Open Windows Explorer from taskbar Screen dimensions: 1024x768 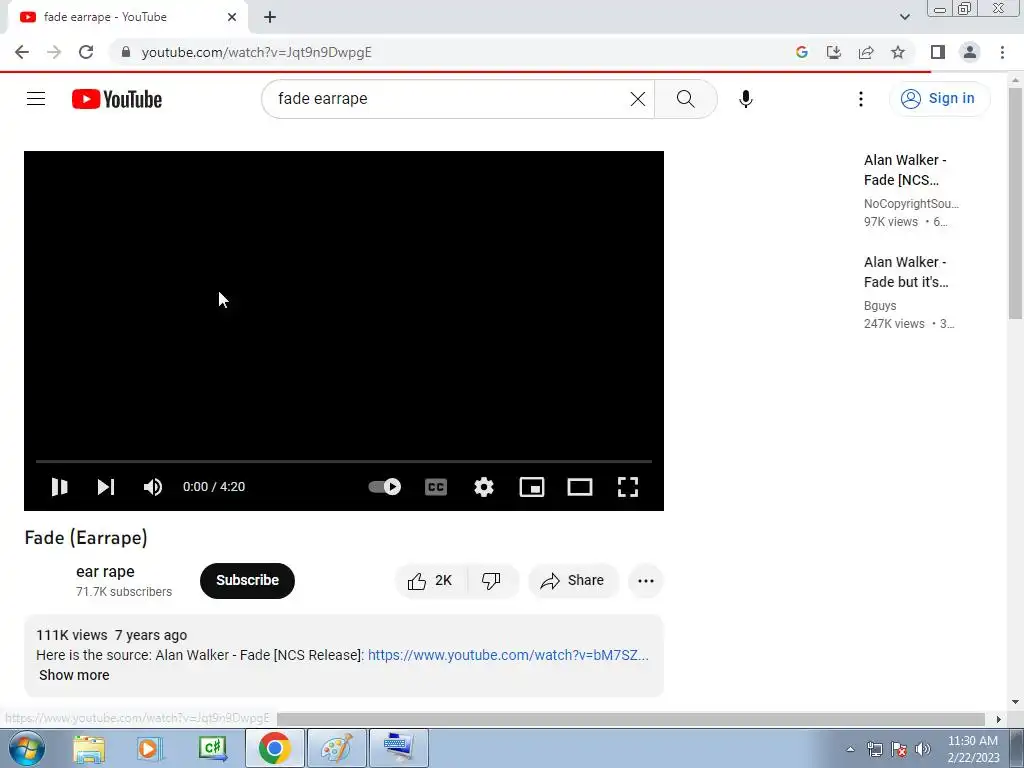coord(89,748)
